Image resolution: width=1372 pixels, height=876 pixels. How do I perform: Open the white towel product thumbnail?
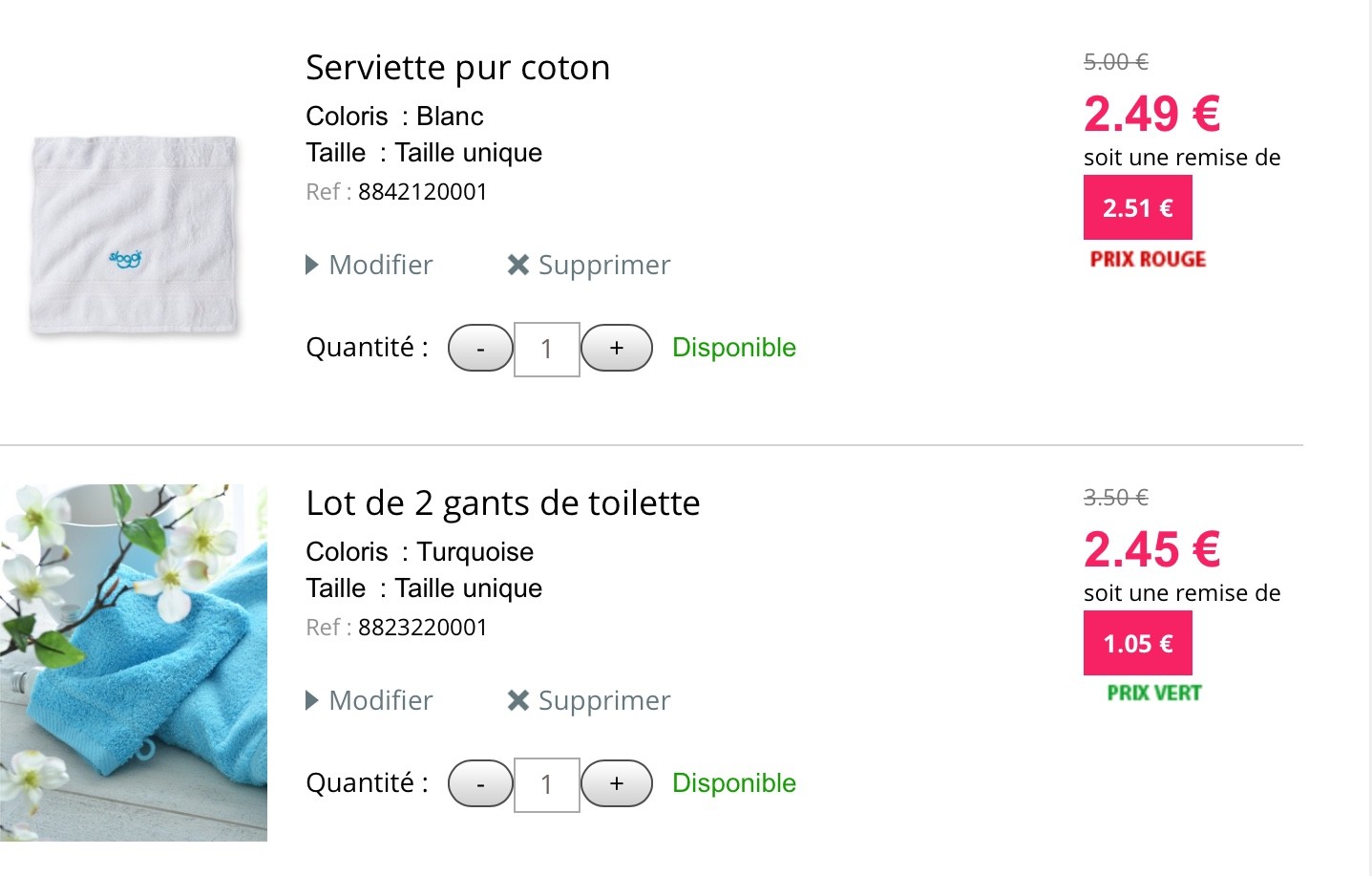point(134,235)
